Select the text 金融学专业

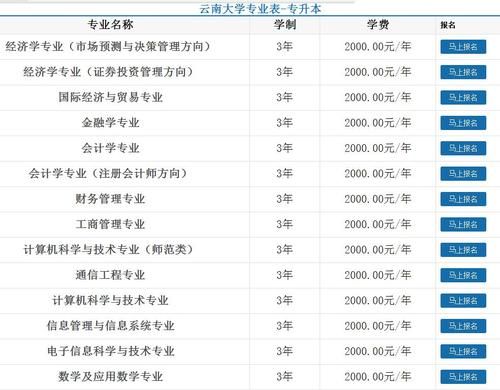(110, 123)
